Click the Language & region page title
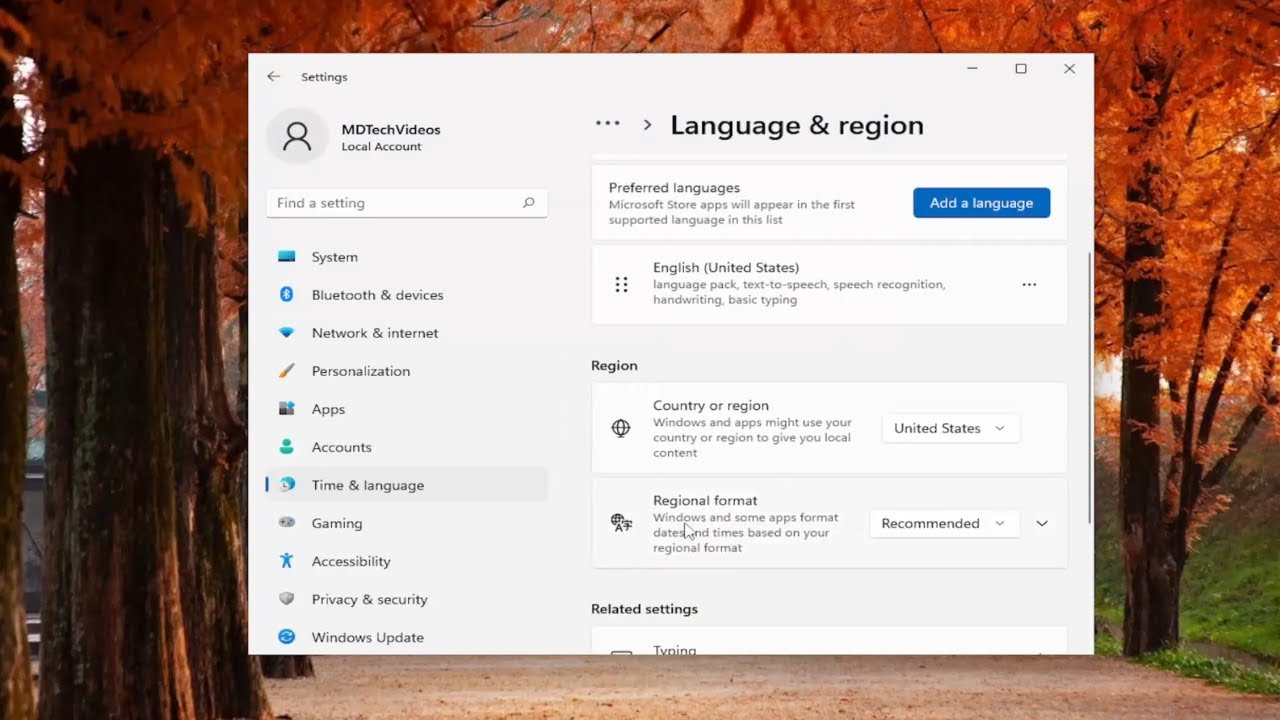The height and width of the screenshot is (720, 1280). [x=797, y=125]
